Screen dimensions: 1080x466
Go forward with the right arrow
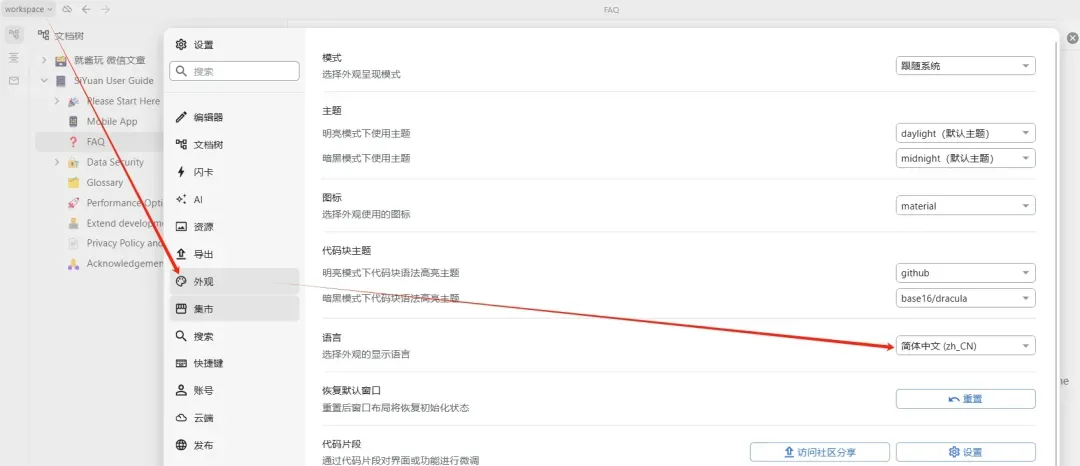pyautogui.click(x=105, y=9)
